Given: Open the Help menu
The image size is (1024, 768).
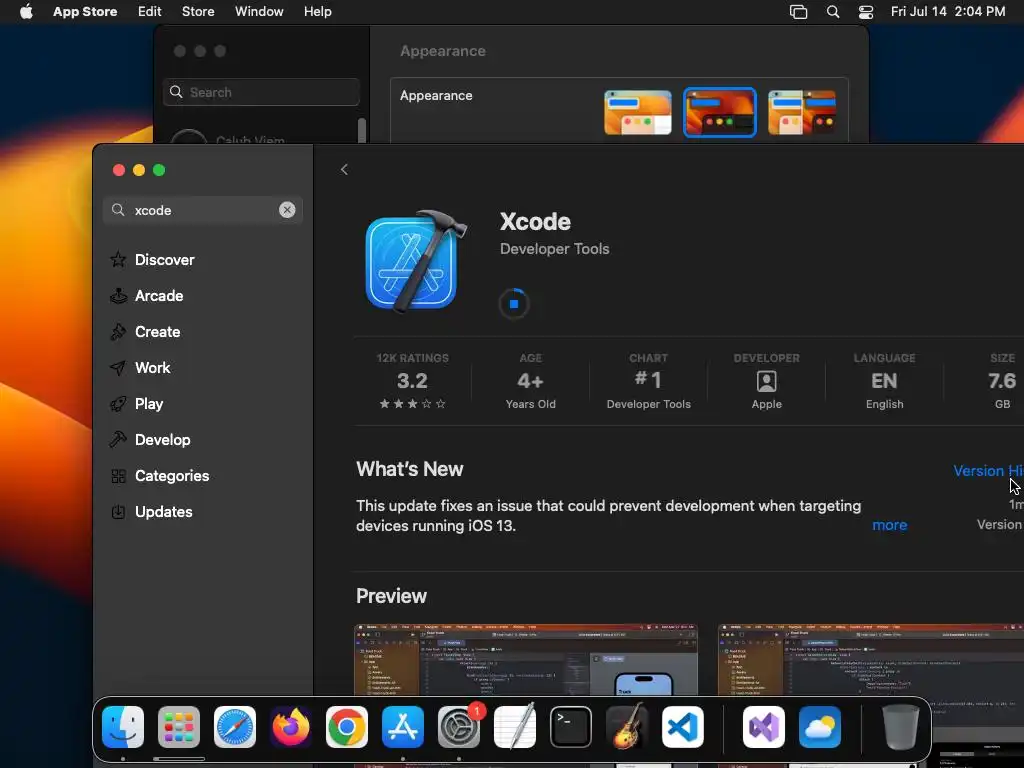Looking at the screenshot, I should (317, 12).
